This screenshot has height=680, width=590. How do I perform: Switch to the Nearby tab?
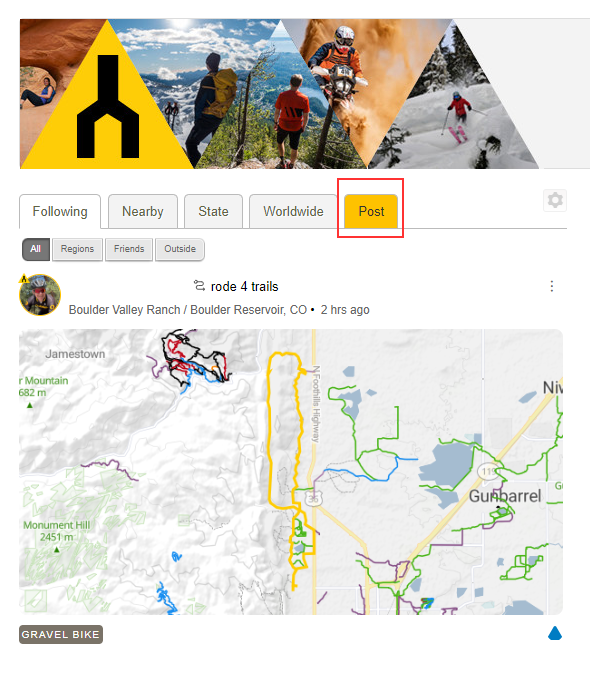click(143, 212)
